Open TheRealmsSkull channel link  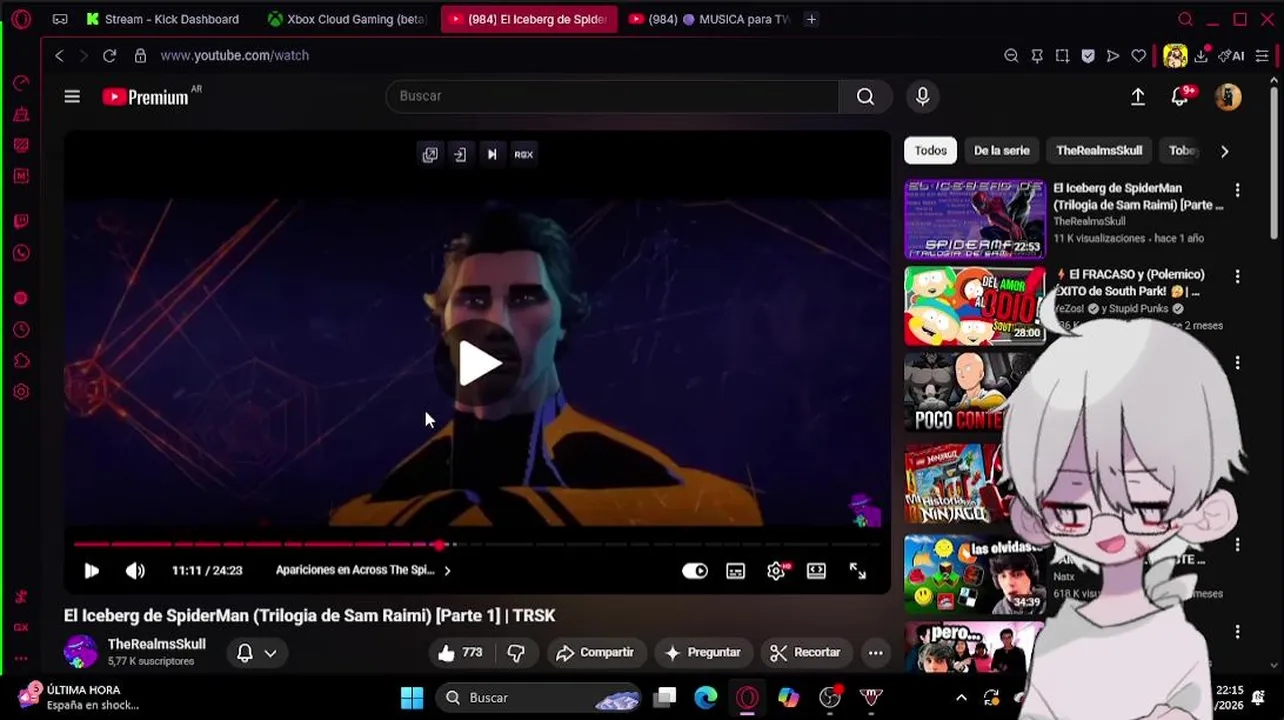pos(157,645)
